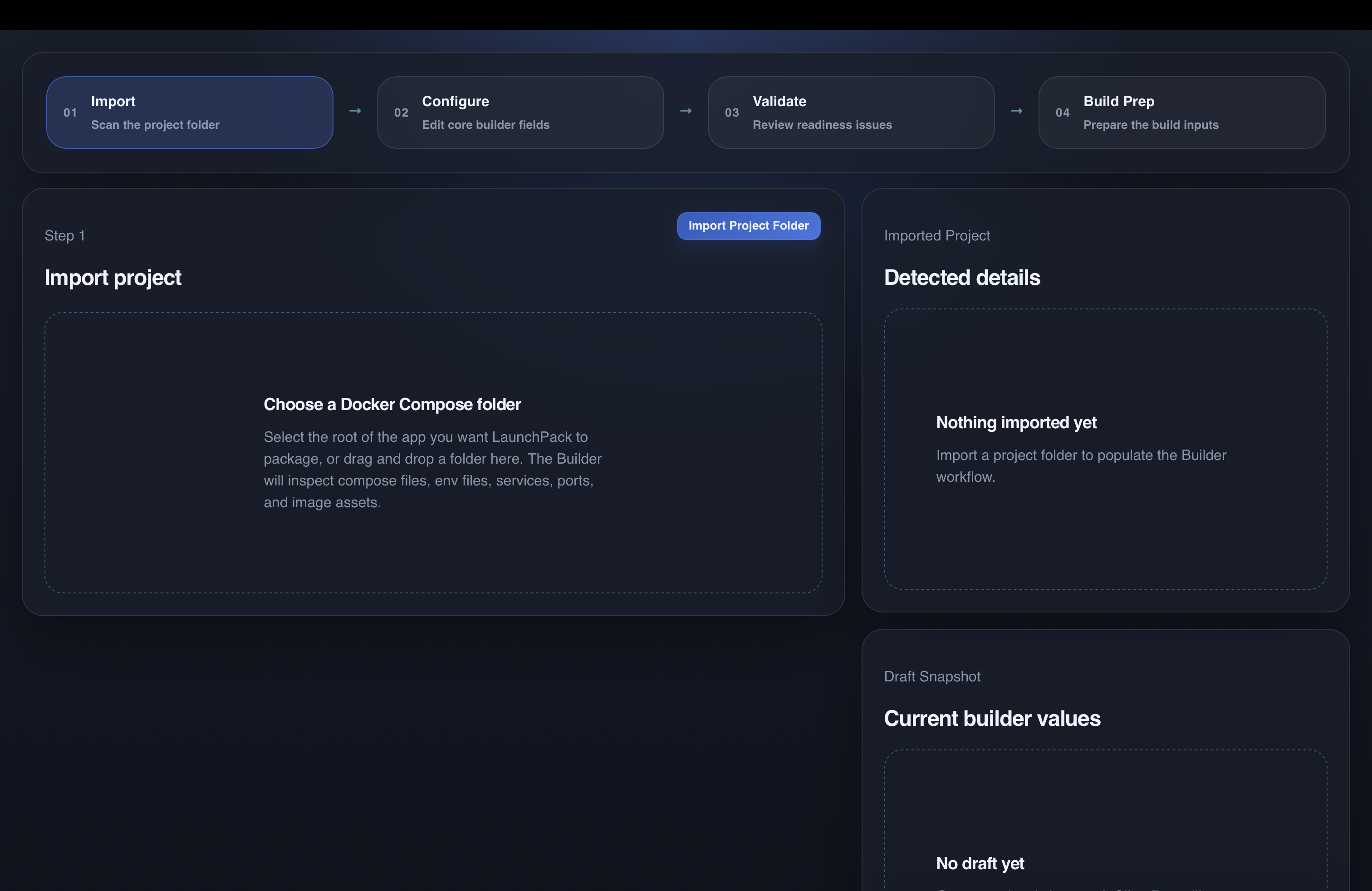Viewport: 1372px width, 891px height.
Task: Click the Choose a Docker Compose folder drop zone
Action: coord(433,453)
